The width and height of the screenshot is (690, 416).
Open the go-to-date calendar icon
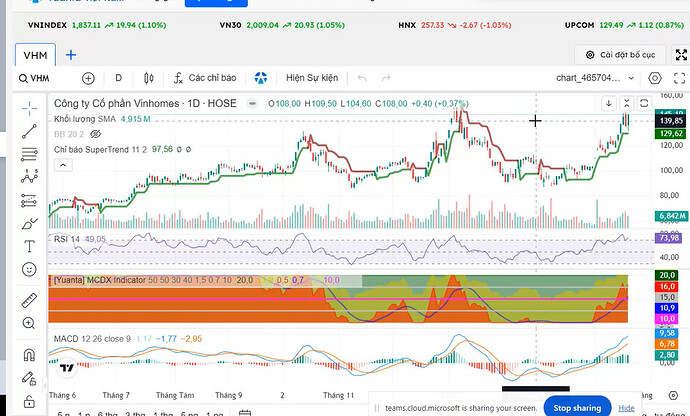point(245,413)
